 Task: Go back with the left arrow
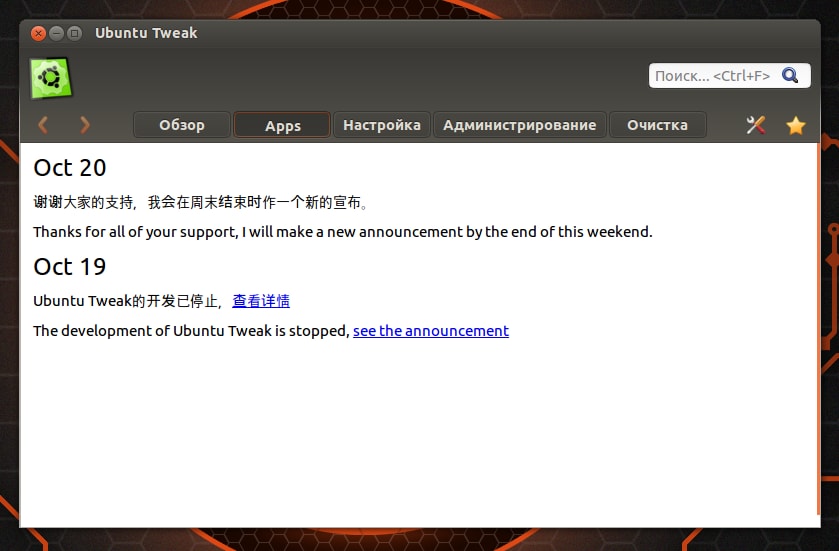point(43,125)
